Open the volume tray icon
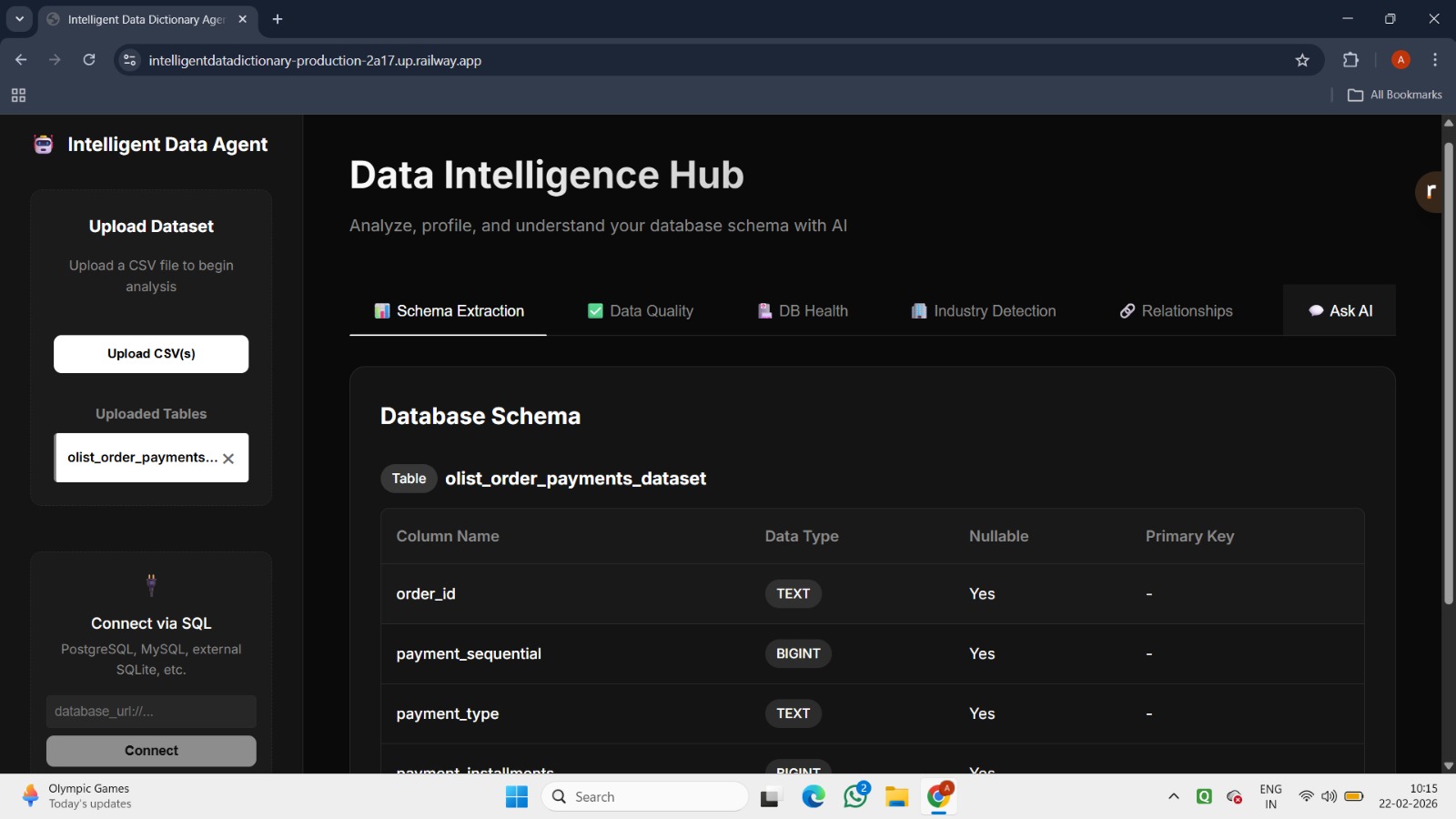The image size is (1456, 819). click(1330, 797)
